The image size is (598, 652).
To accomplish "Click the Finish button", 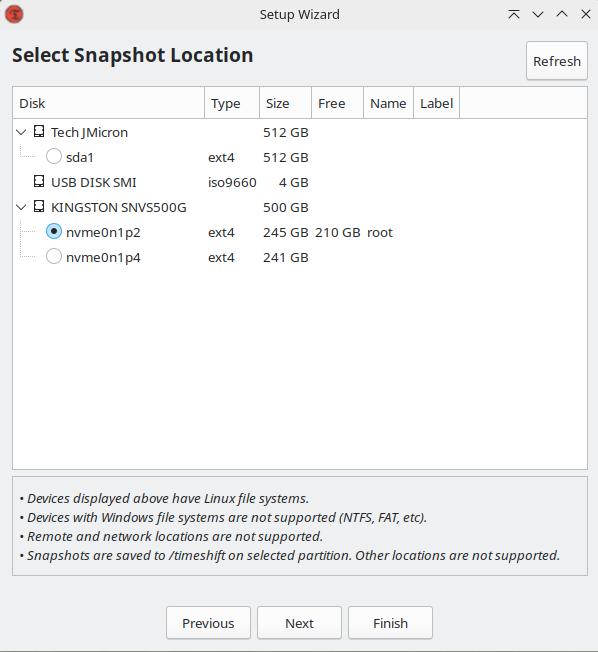I will (390, 623).
